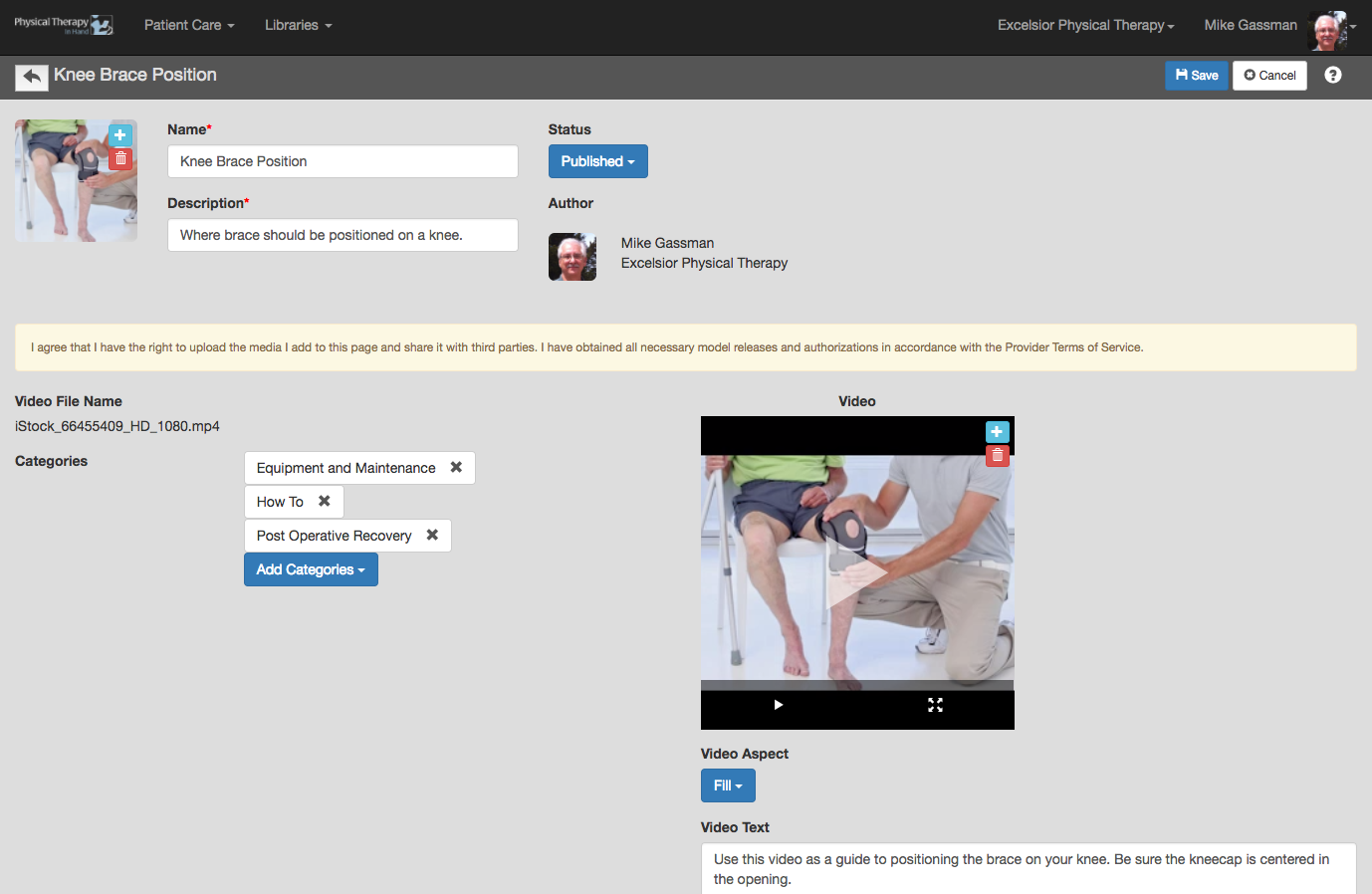Add a video using the plus icon
The image size is (1372, 894).
pos(997,432)
